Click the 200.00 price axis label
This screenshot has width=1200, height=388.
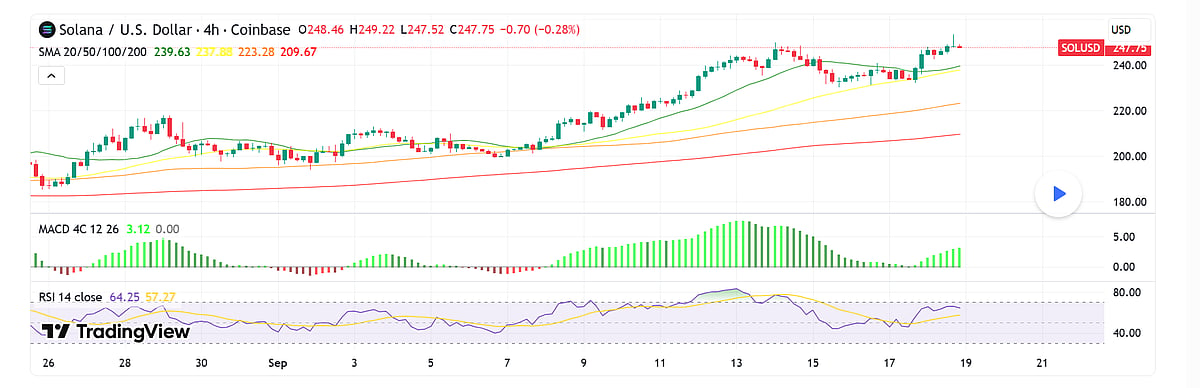click(1130, 157)
